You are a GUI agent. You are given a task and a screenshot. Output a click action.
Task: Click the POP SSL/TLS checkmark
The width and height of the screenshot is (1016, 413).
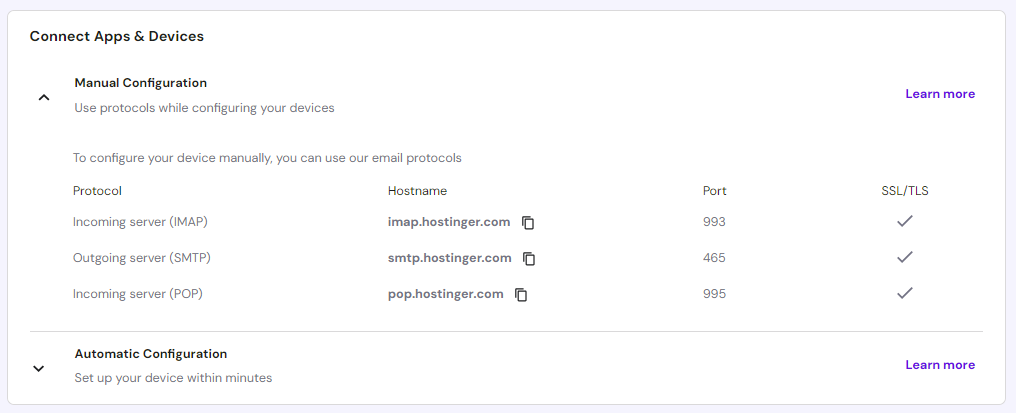point(904,293)
